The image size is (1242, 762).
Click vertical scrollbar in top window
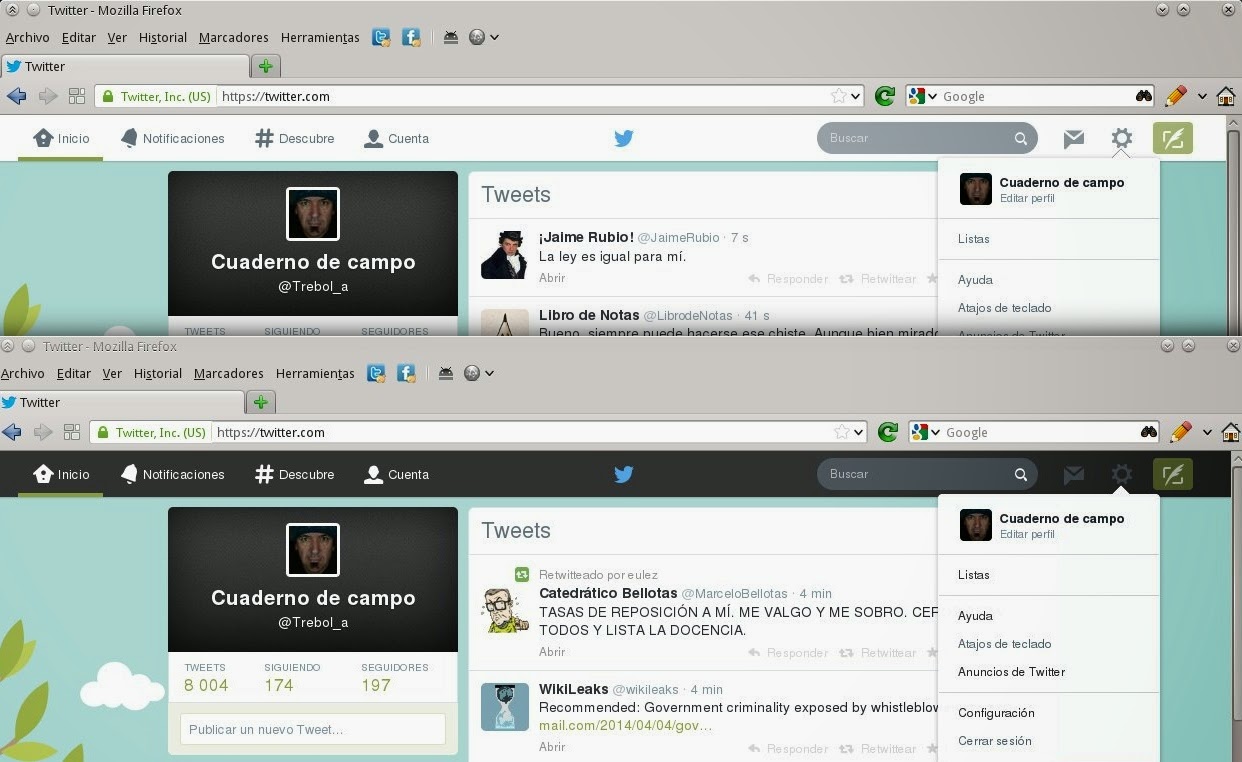(1234, 230)
